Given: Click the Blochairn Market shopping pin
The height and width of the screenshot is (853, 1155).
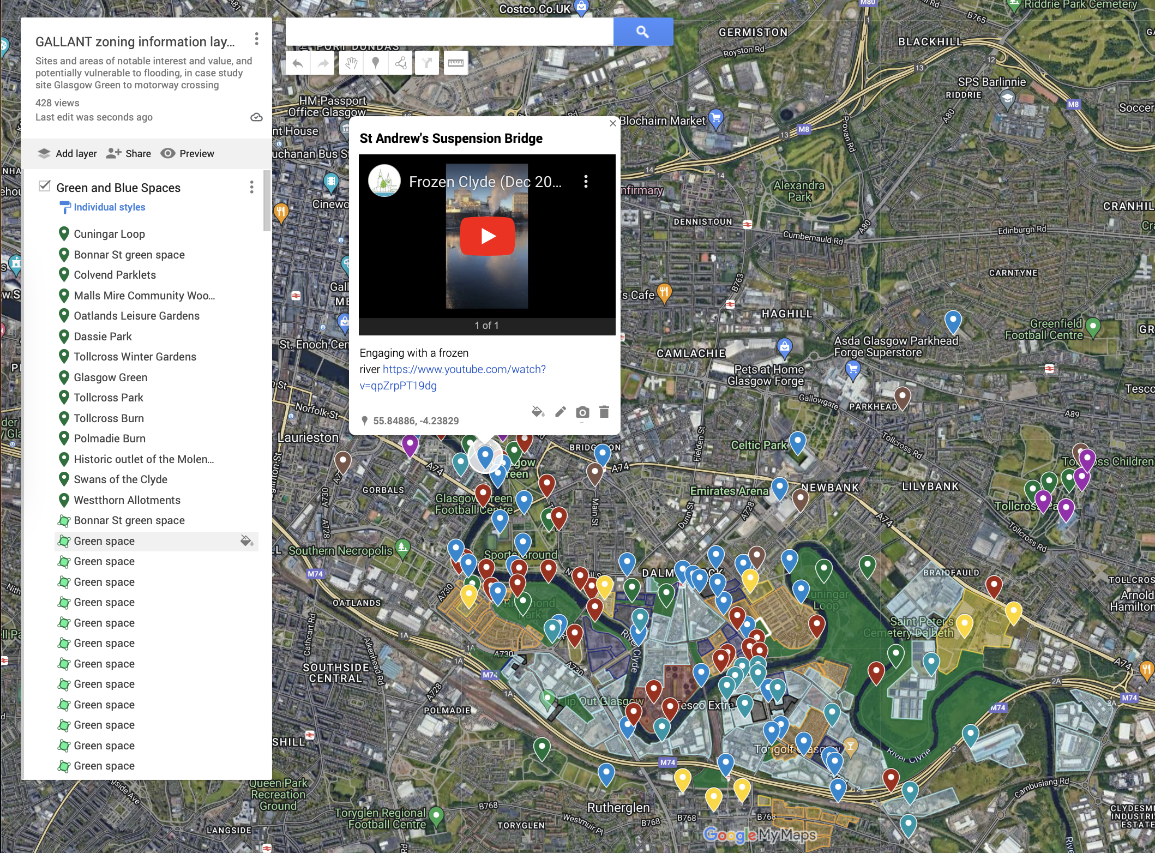Looking at the screenshot, I should click(x=715, y=119).
